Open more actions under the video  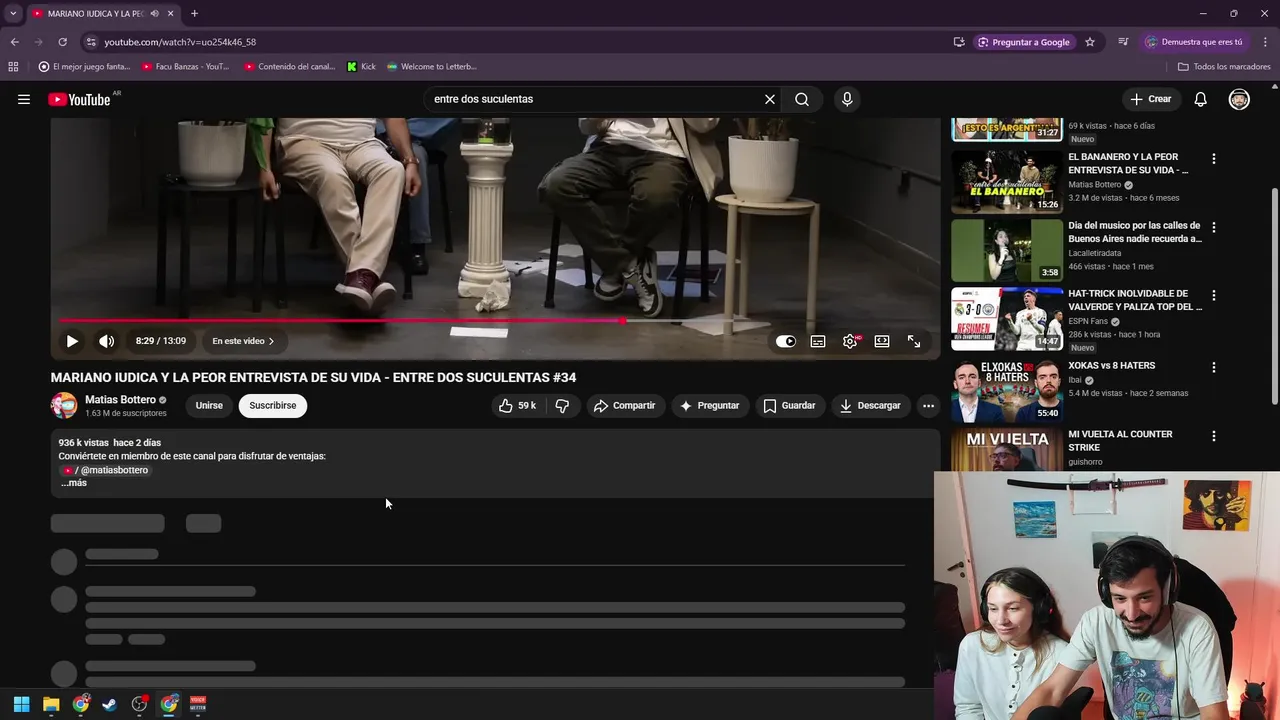click(x=928, y=406)
